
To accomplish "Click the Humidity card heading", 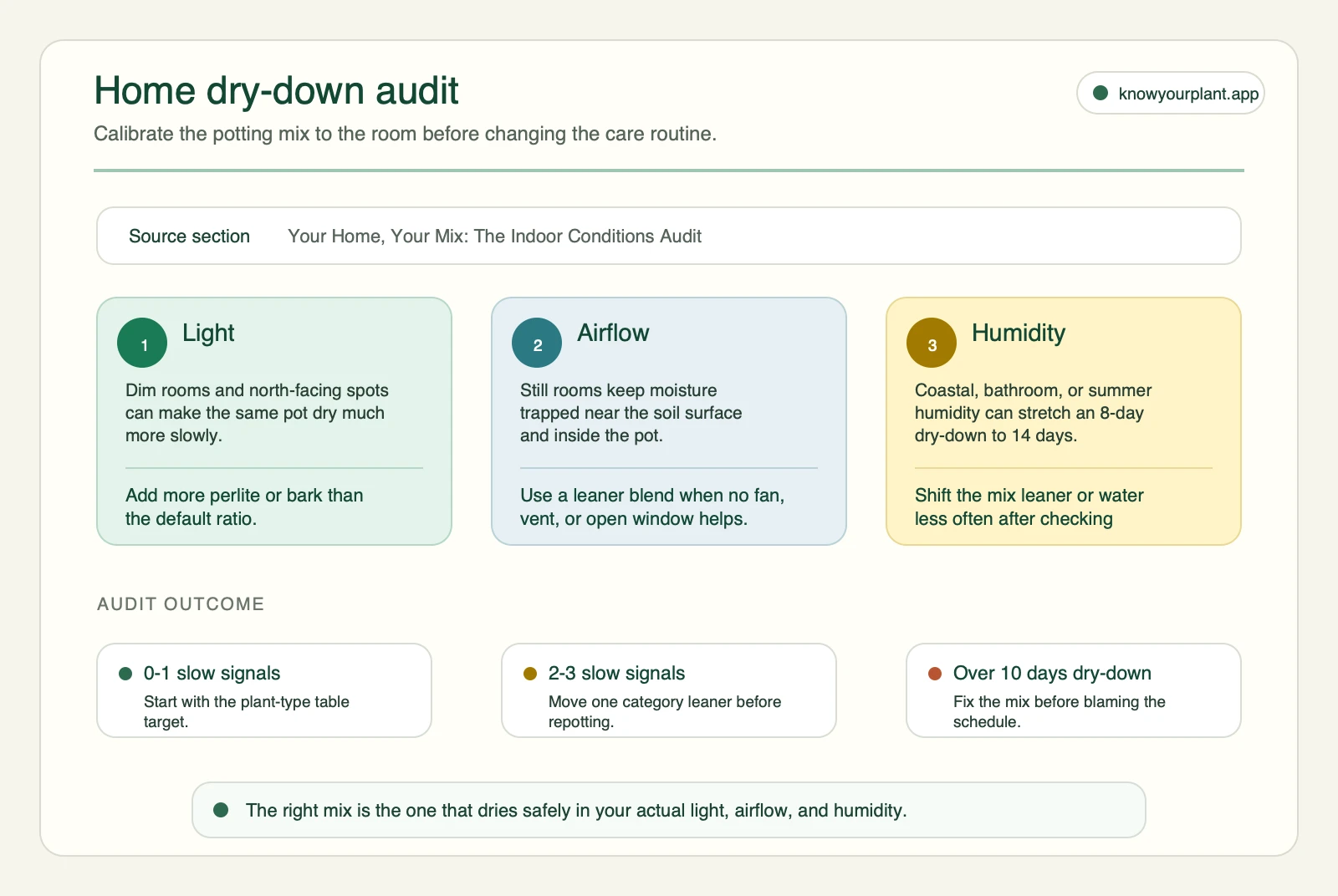I will (x=1019, y=333).
